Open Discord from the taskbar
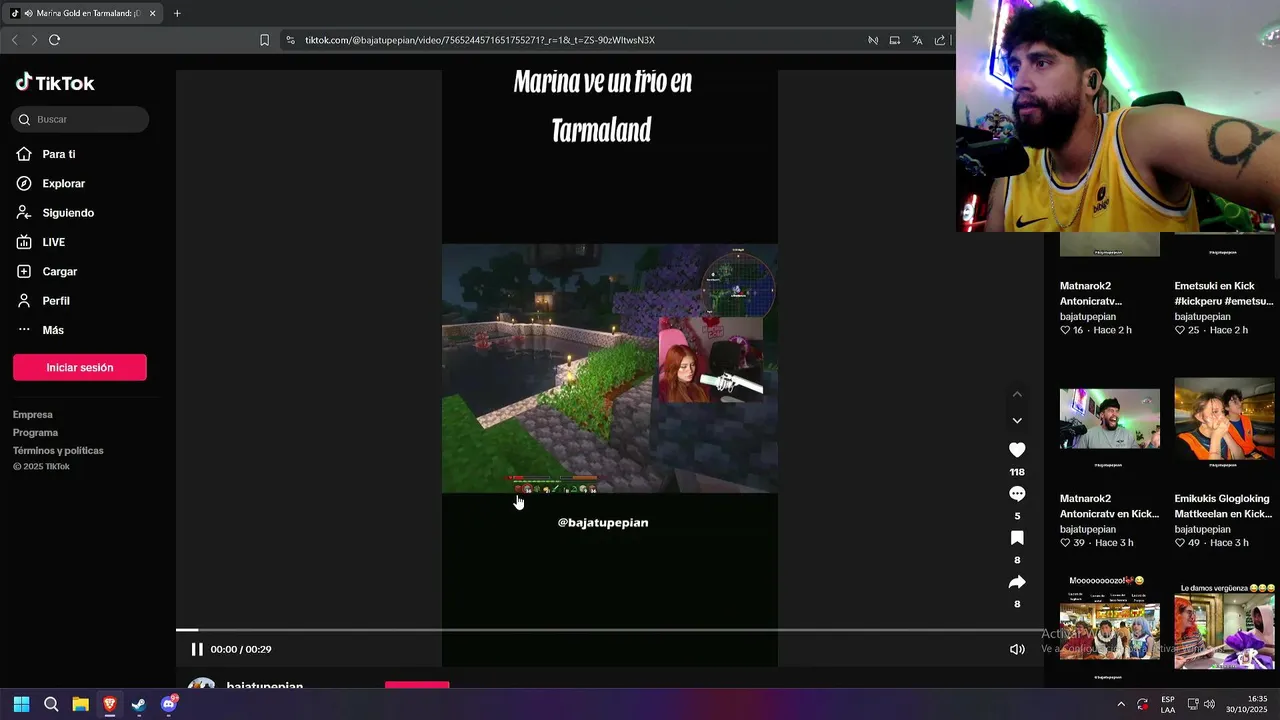 [x=168, y=704]
